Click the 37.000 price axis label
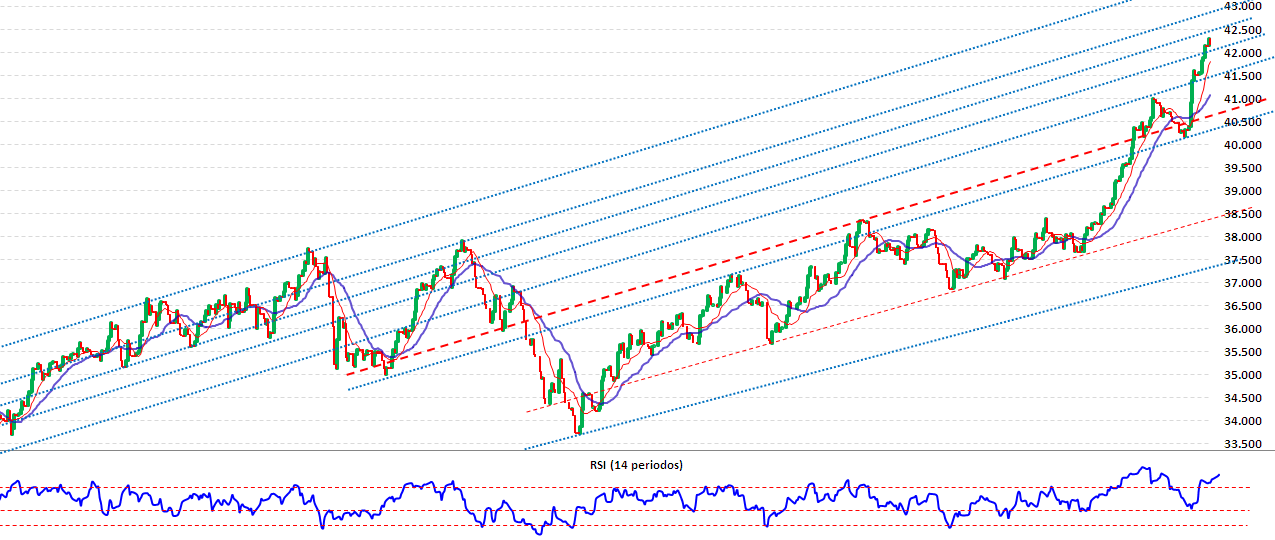The height and width of the screenshot is (540, 1275). (x=1245, y=283)
